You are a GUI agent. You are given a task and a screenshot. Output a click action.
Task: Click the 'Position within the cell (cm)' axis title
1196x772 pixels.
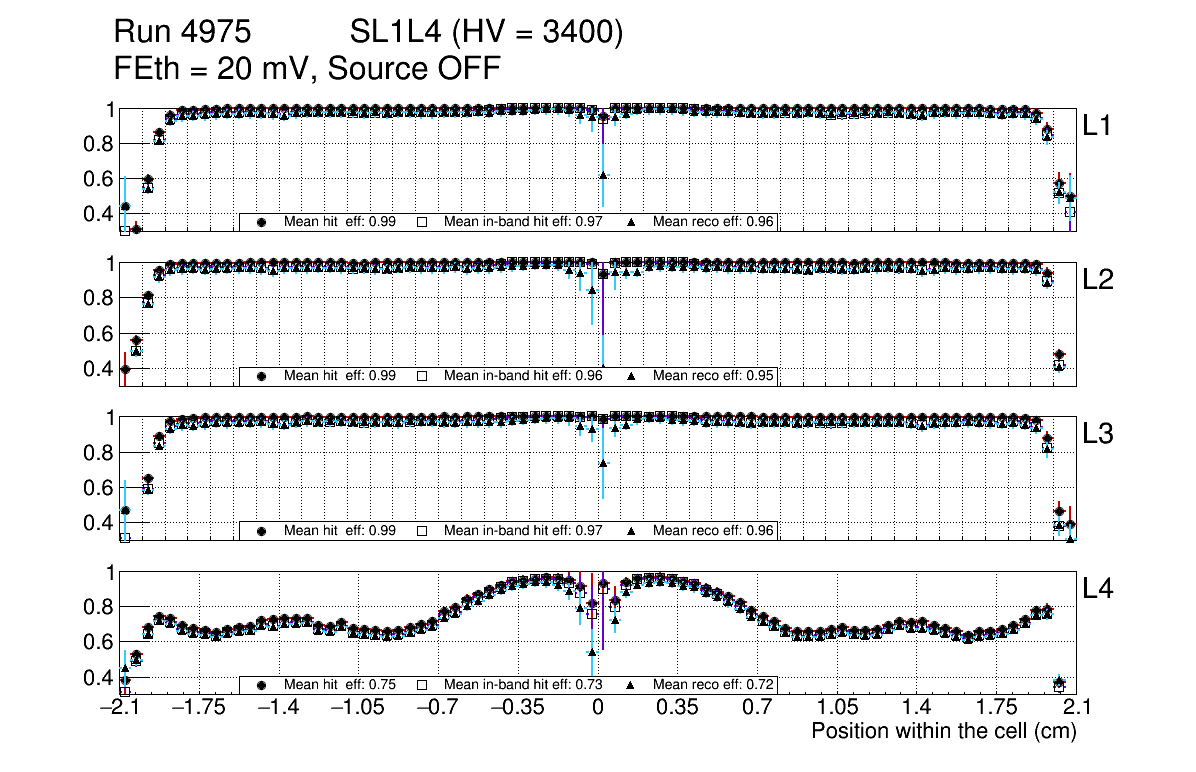(x=943, y=731)
